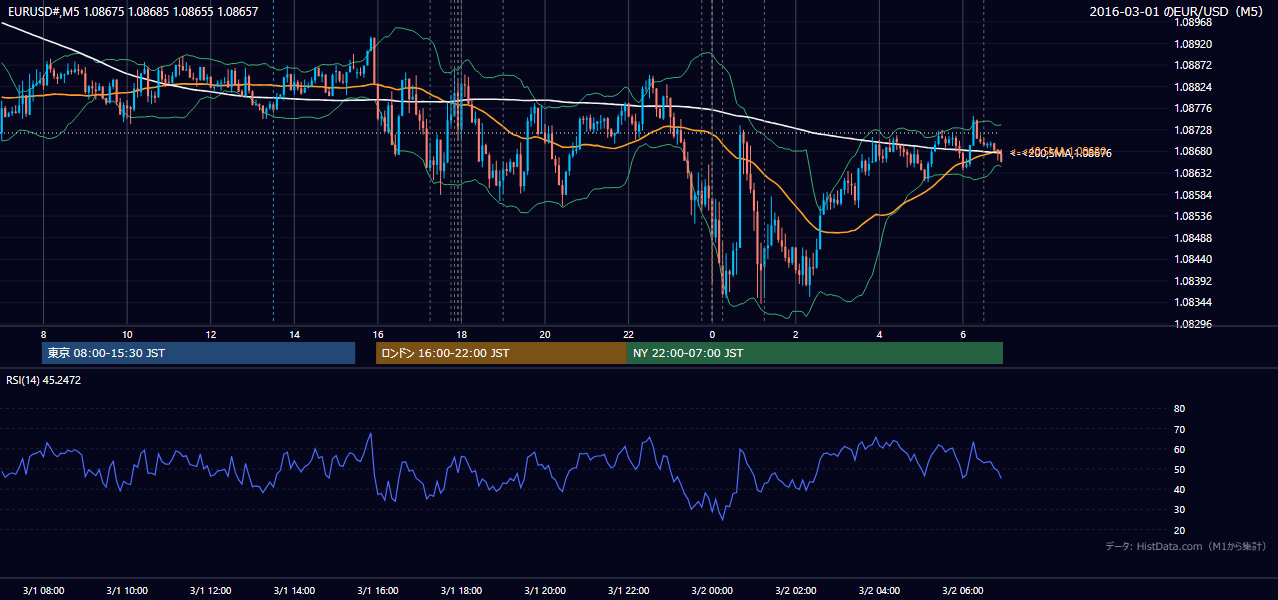Click price axis label 1.08488
The height and width of the screenshot is (600, 1278).
[x=1193, y=238]
